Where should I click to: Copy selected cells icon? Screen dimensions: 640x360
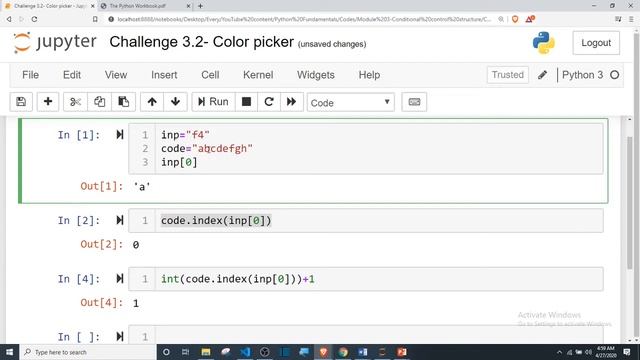point(99,102)
